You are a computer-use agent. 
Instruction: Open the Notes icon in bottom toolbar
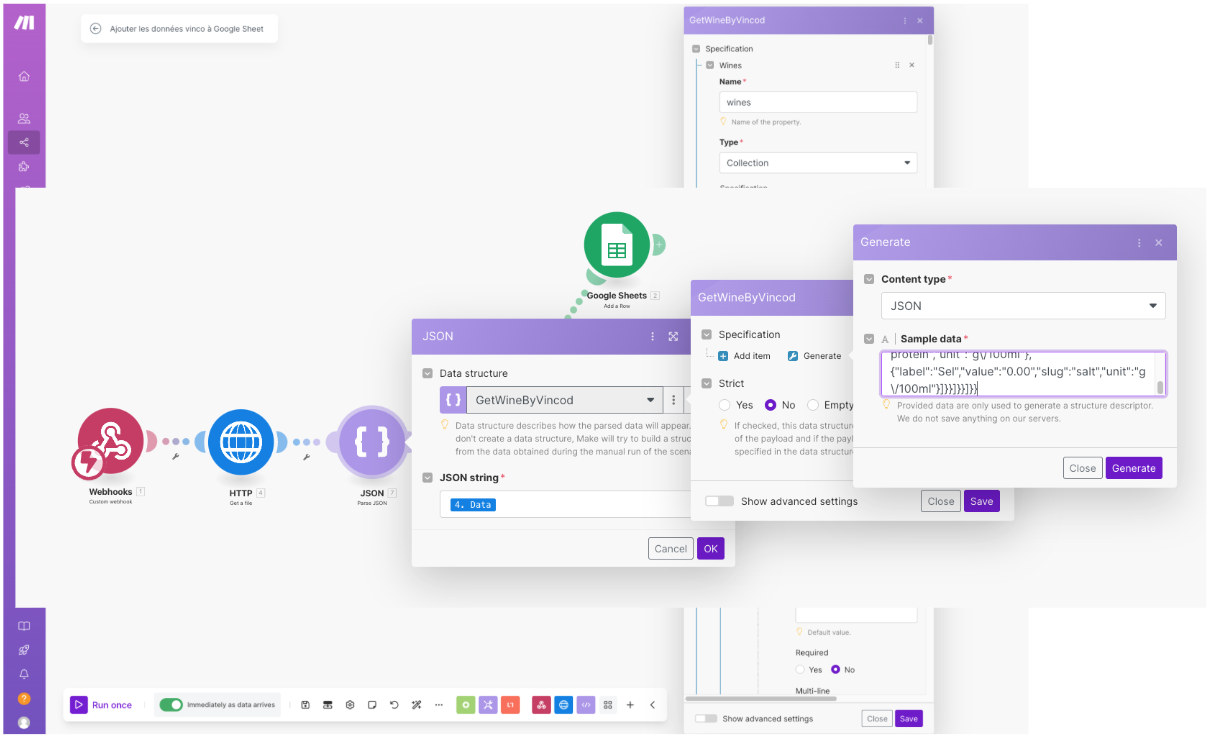(372, 705)
